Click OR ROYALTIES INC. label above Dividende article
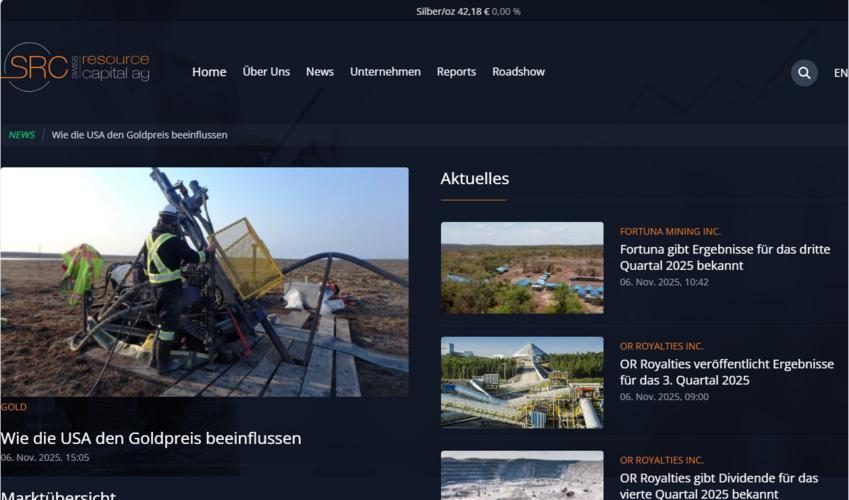849x500 pixels. tap(661, 460)
